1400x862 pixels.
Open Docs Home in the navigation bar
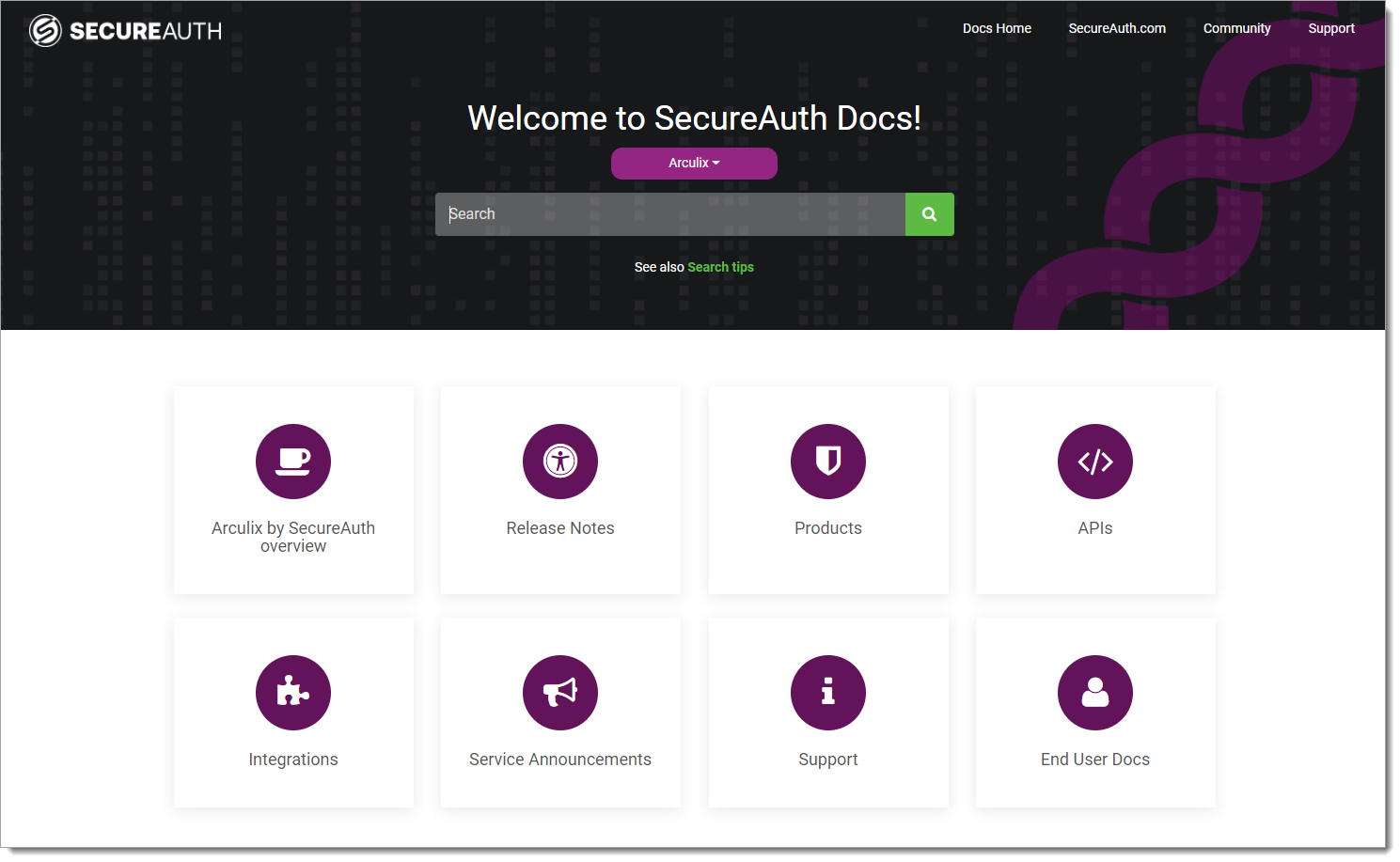[x=996, y=28]
